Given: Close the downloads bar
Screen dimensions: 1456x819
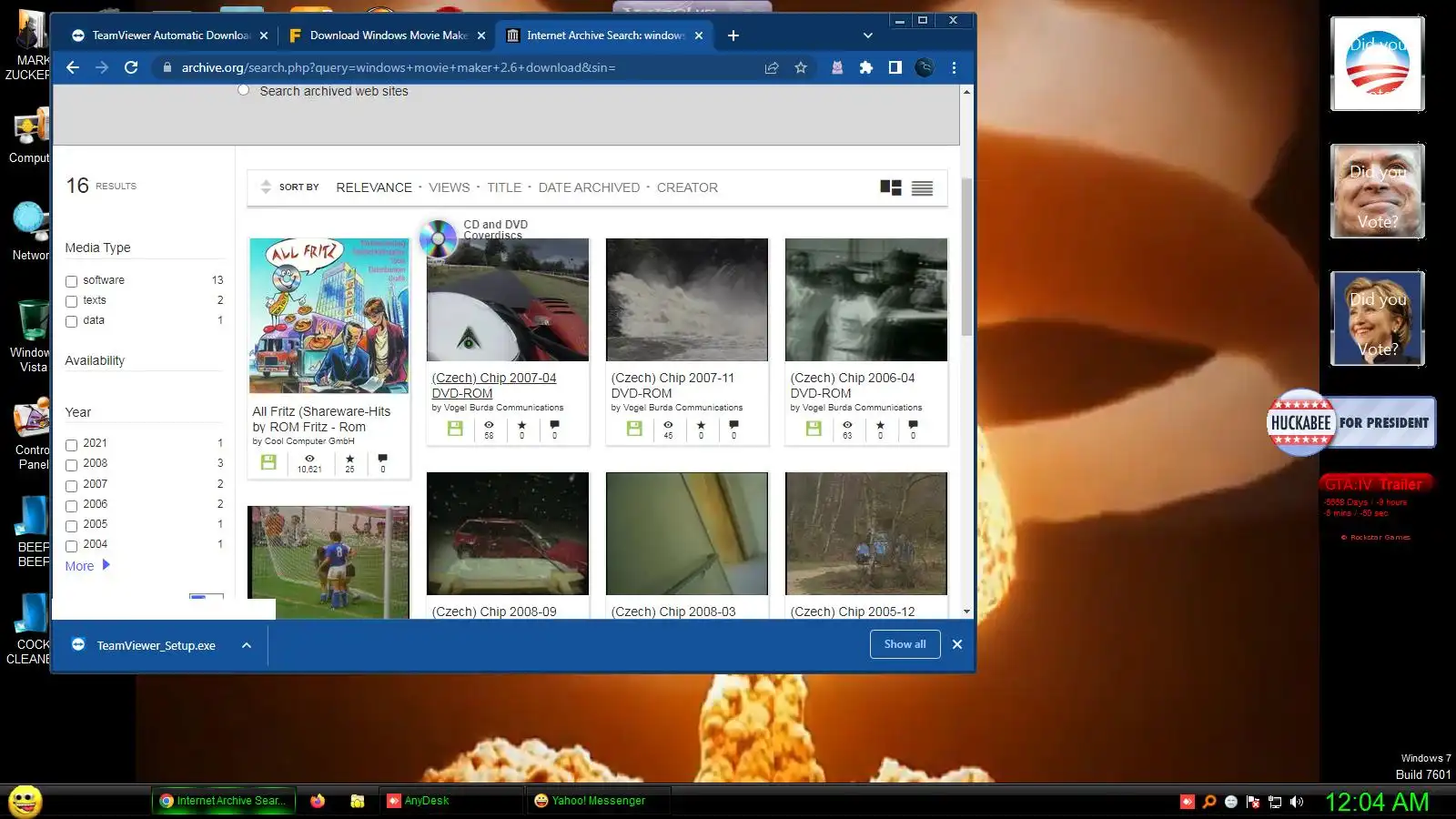Looking at the screenshot, I should (957, 644).
